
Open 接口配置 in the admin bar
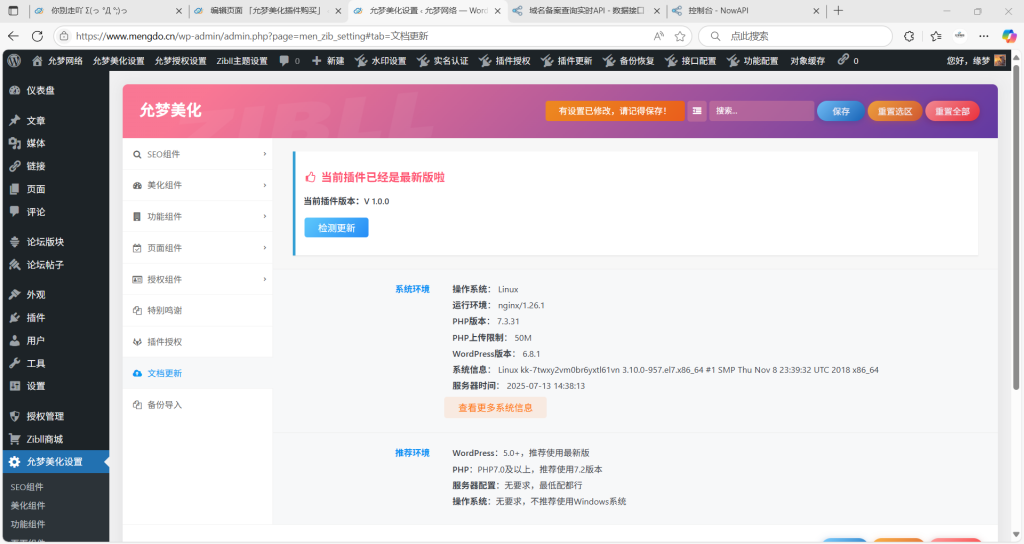point(691,61)
